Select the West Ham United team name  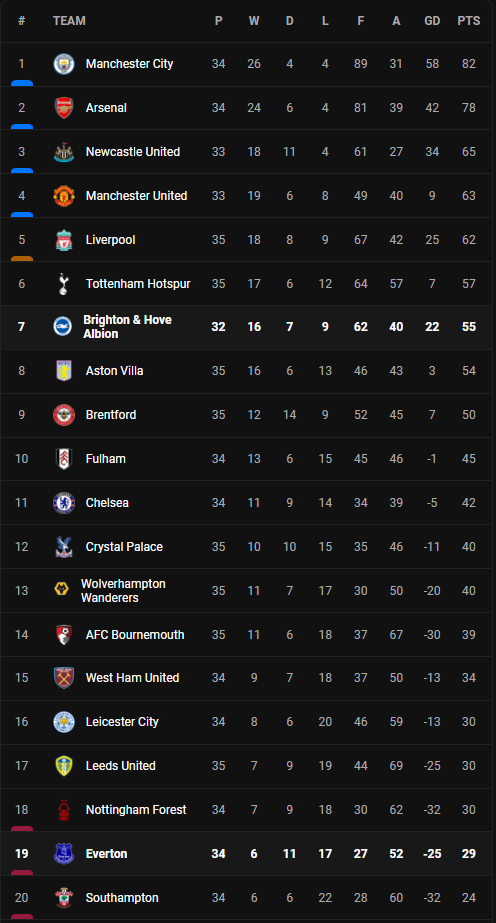coord(132,678)
